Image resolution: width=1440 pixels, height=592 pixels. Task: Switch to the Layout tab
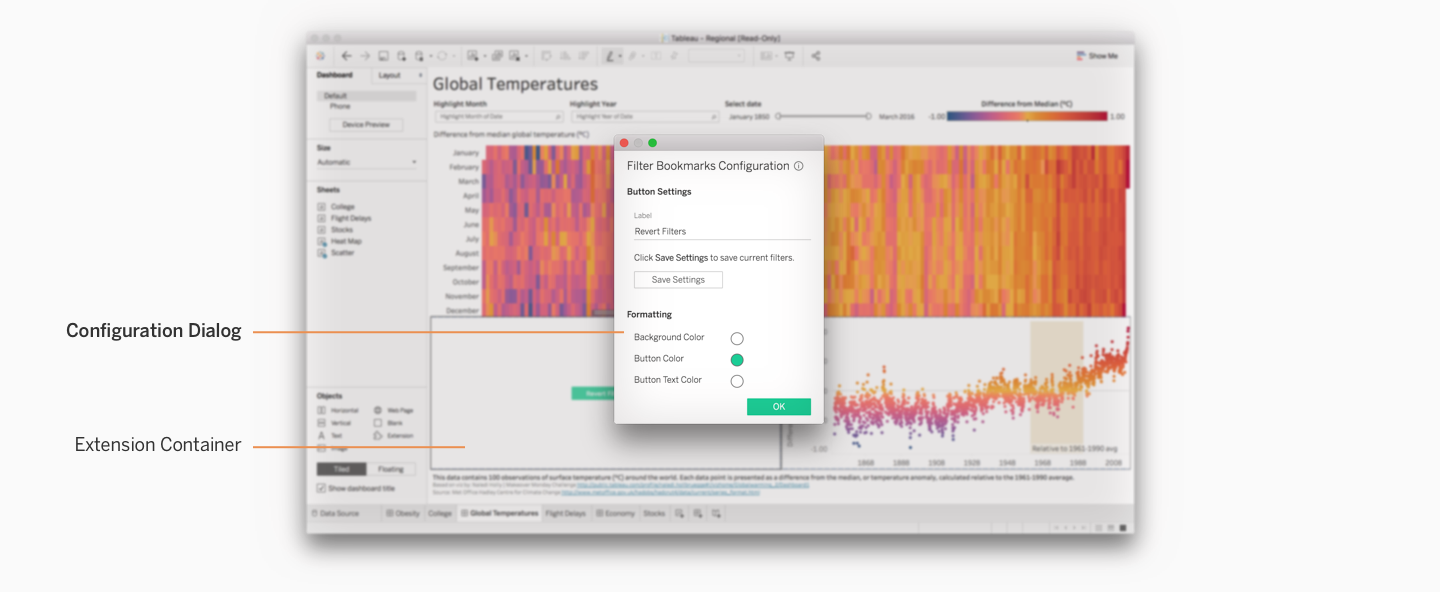390,75
